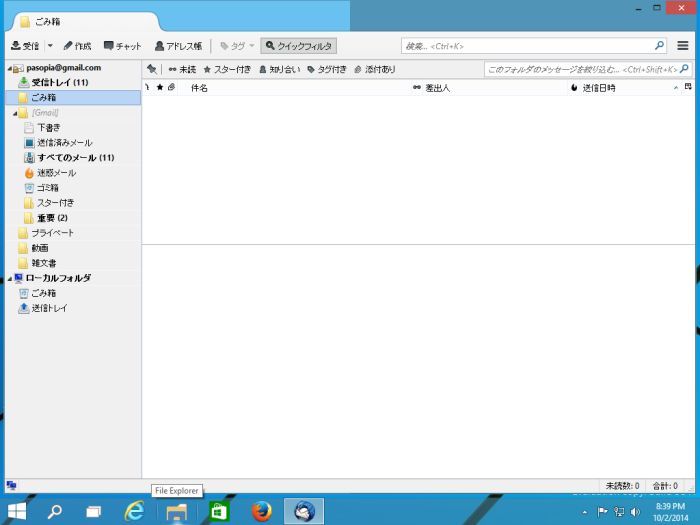Click the attachment column header icon
700x525 pixels.
click(171, 88)
